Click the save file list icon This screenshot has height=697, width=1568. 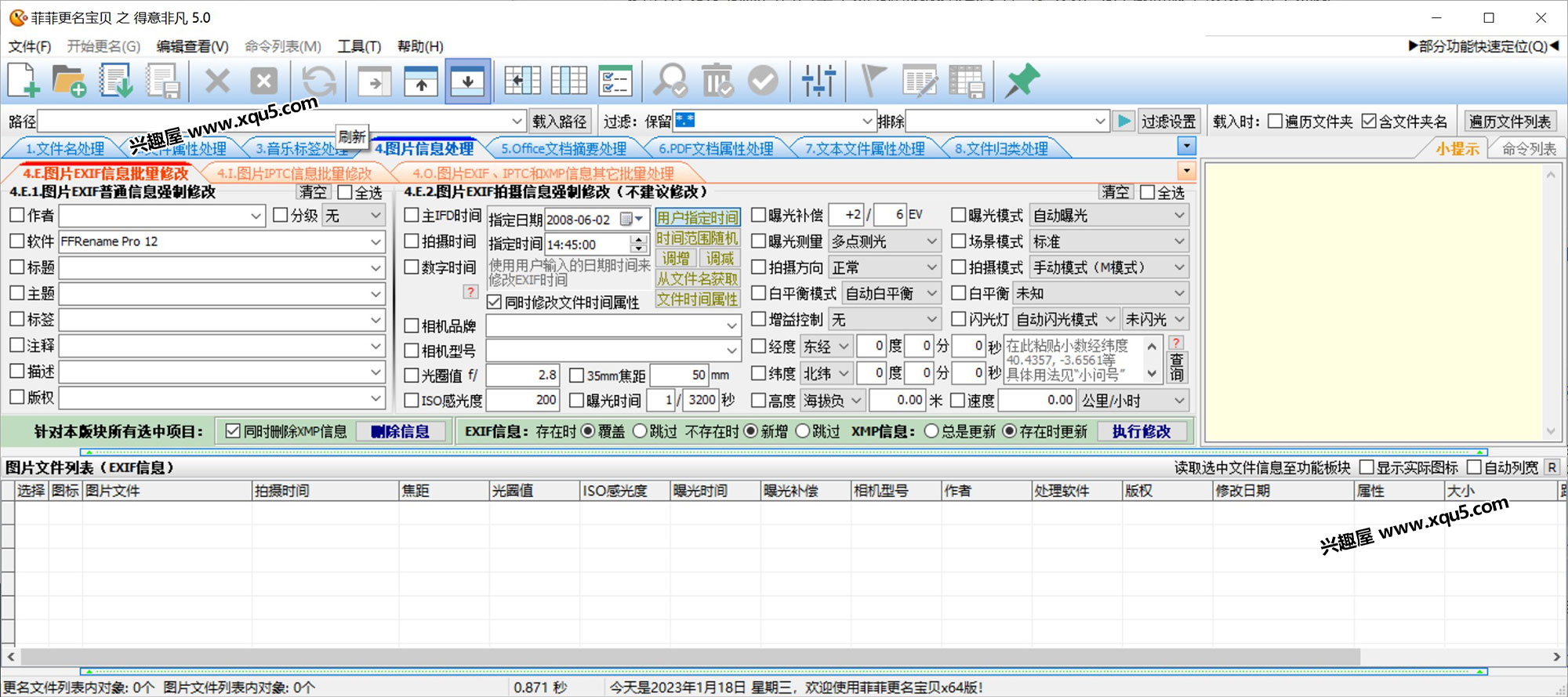point(163,81)
